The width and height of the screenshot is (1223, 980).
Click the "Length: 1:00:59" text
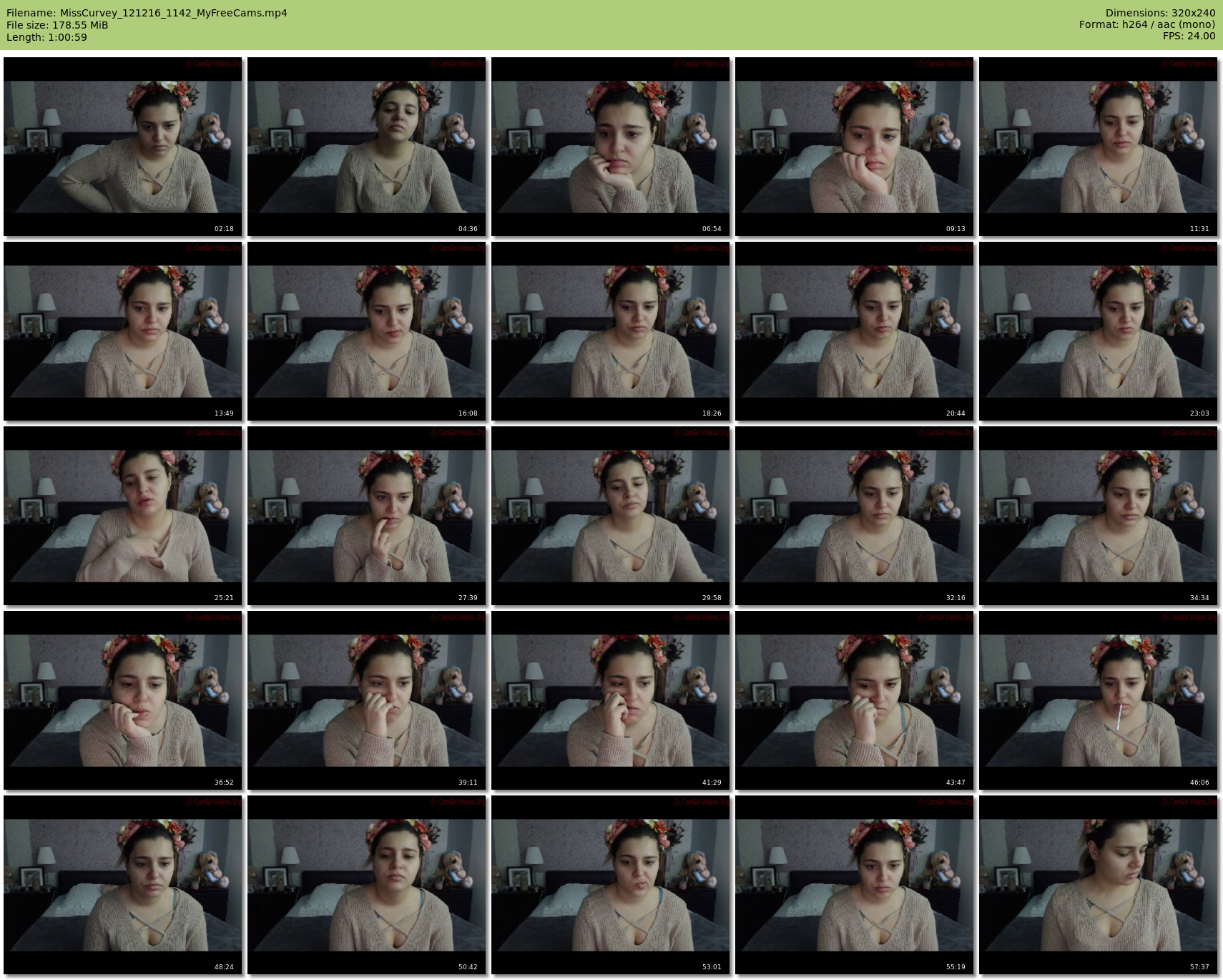(46, 37)
